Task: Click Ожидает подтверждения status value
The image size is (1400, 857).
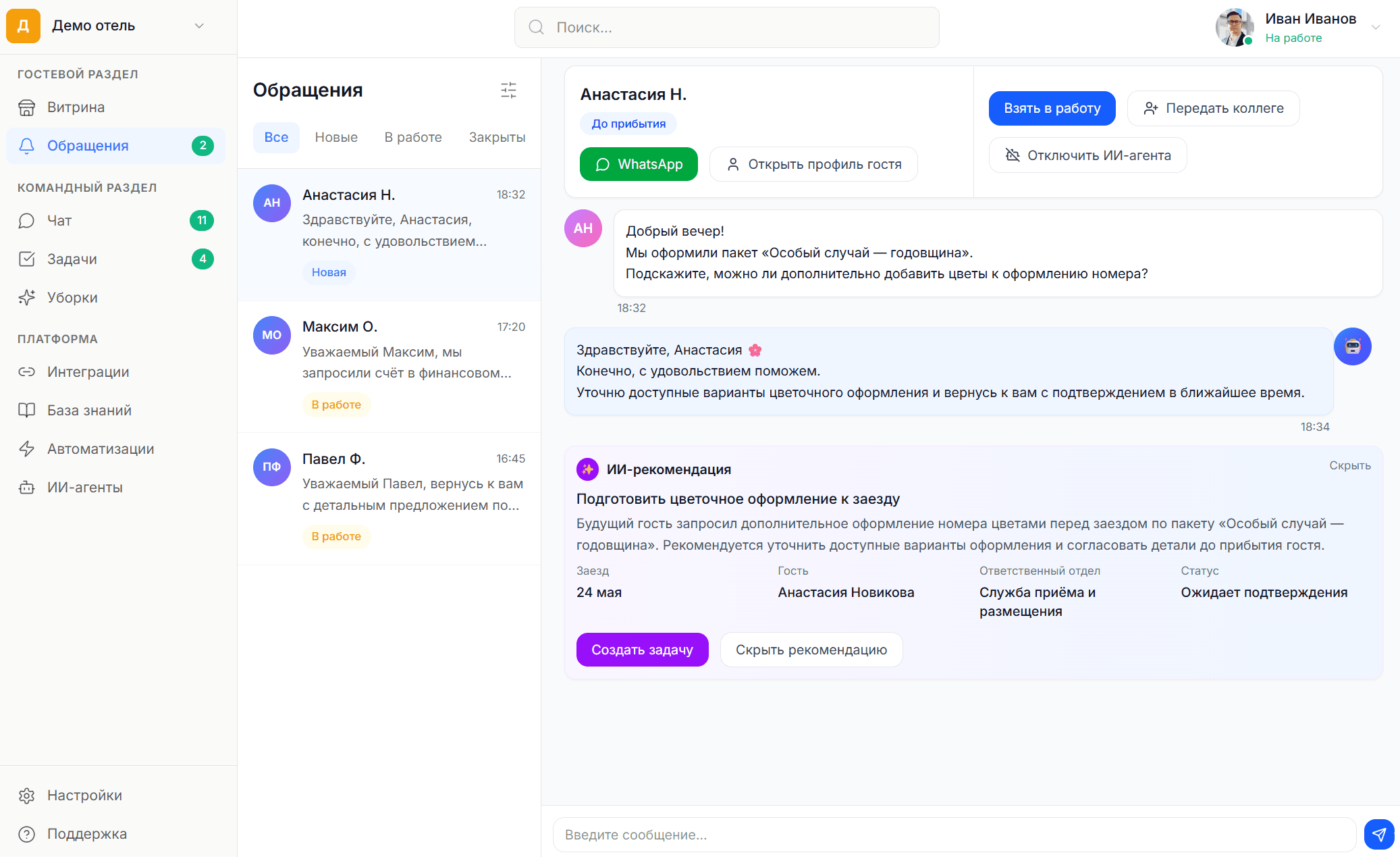Action: [1264, 593]
